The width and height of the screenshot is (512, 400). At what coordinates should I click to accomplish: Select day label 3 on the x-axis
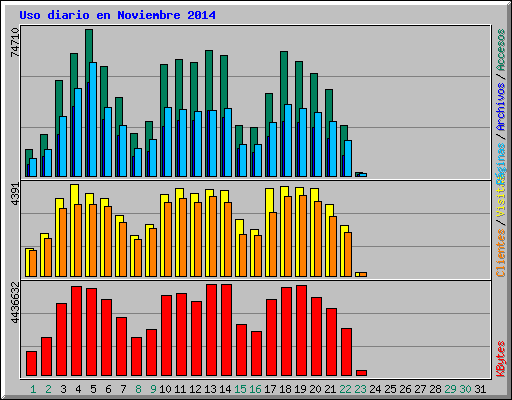click(63, 389)
